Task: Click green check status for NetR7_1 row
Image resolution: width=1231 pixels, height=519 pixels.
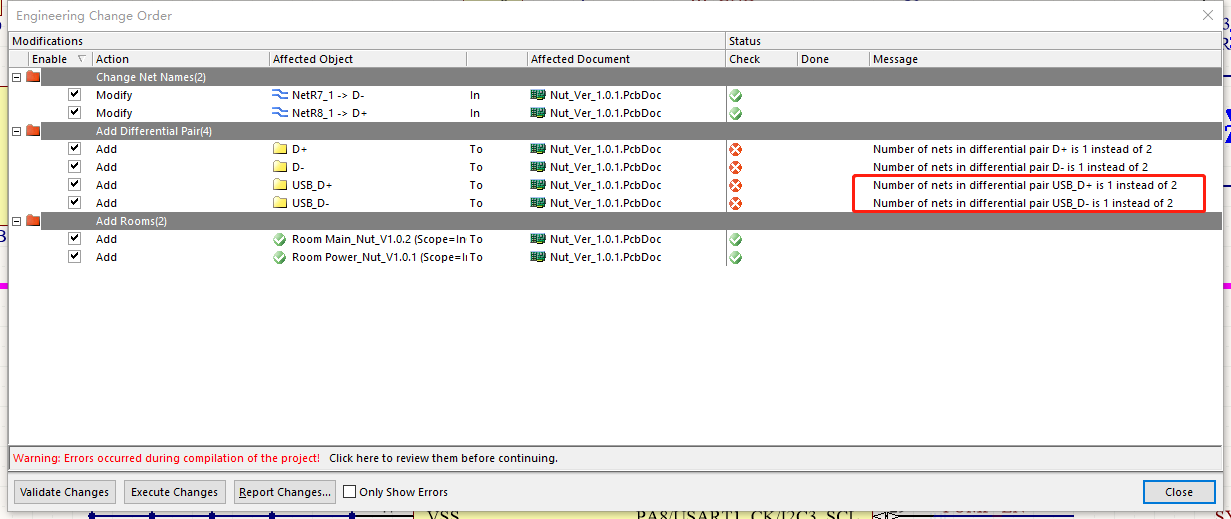Action: tap(735, 95)
